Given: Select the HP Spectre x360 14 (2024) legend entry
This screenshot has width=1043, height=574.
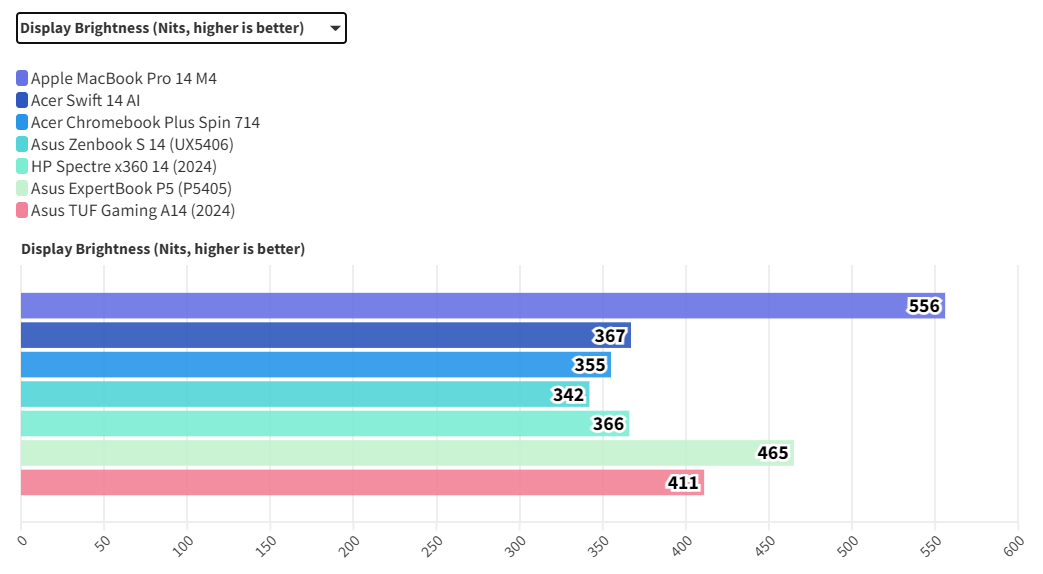Looking at the screenshot, I should point(124,166).
